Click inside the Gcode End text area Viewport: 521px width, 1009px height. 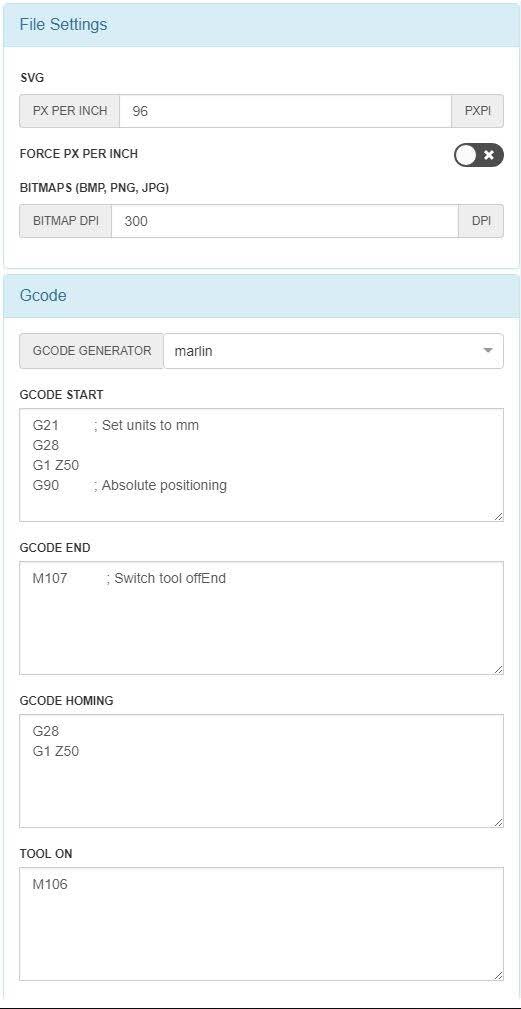click(x=261, y=618)
